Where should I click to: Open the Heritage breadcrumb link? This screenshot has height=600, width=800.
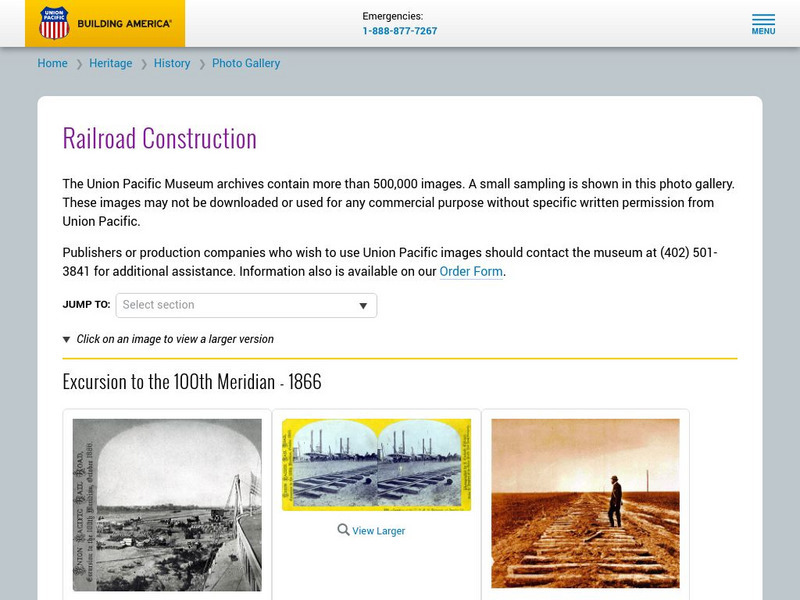(112, 63)
